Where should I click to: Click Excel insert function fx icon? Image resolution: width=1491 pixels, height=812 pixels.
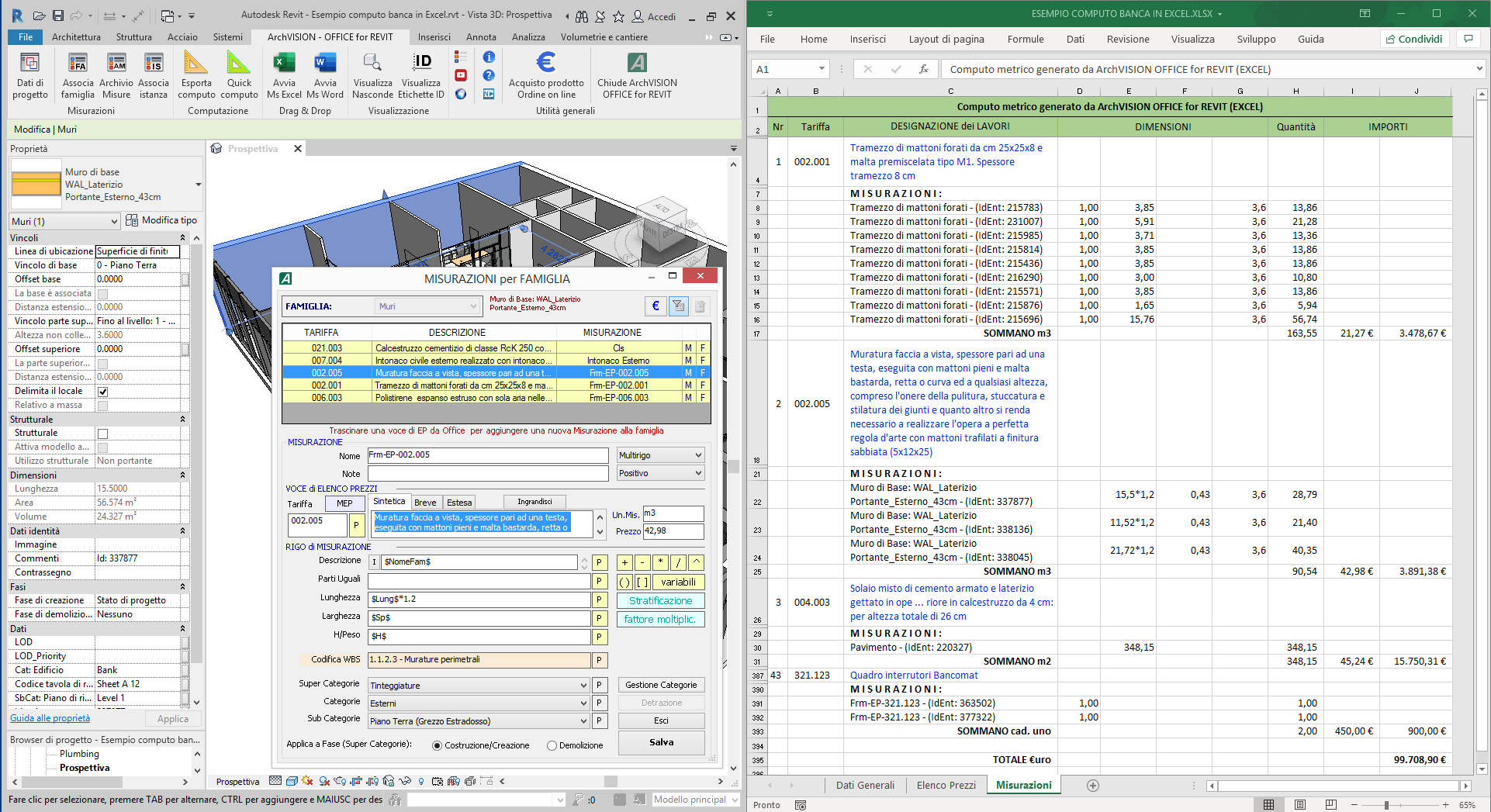[x=923, y=69]
